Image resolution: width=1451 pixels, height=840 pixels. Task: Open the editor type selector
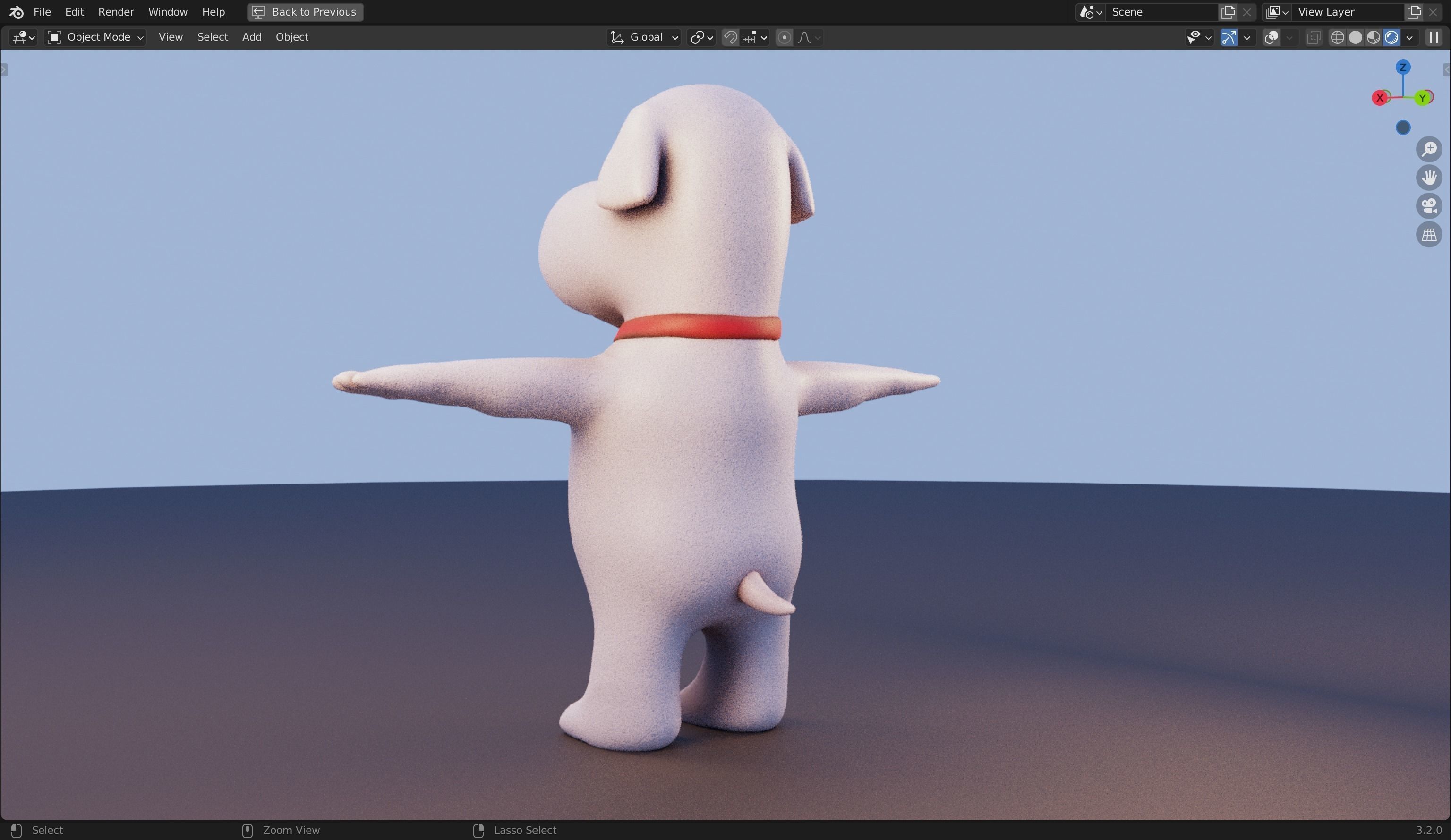24,37
